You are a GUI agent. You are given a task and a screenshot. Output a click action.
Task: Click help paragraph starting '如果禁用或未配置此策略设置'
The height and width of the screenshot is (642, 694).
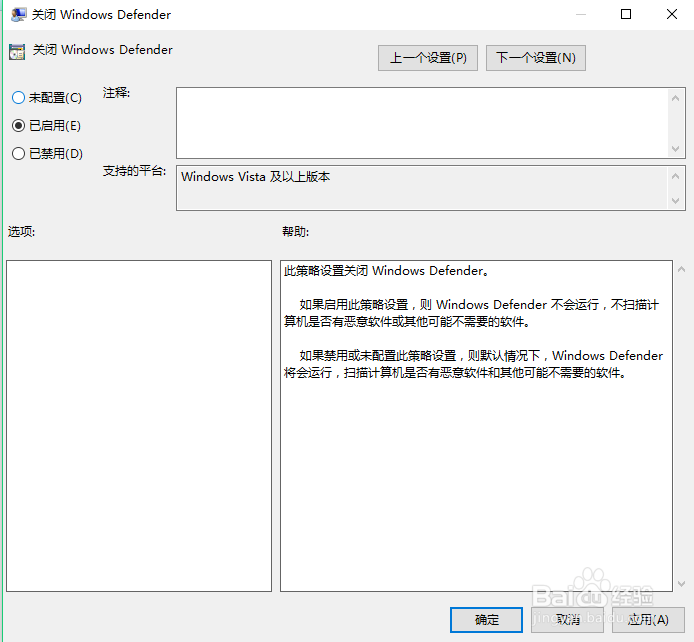coord(473,364)
